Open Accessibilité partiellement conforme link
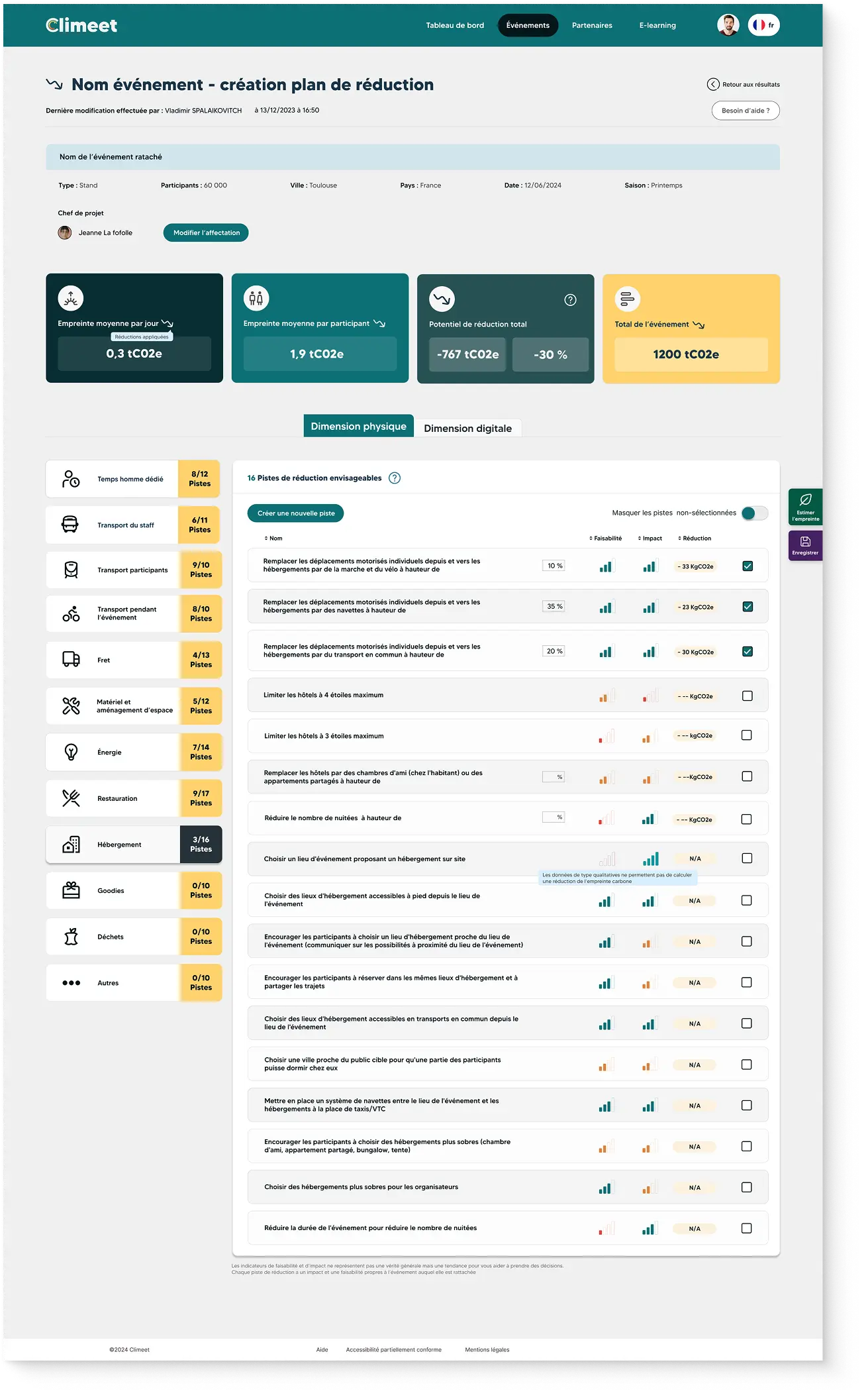This screenshot has height=1399, width=868. pyautogui.click(x=393, y=1349)
